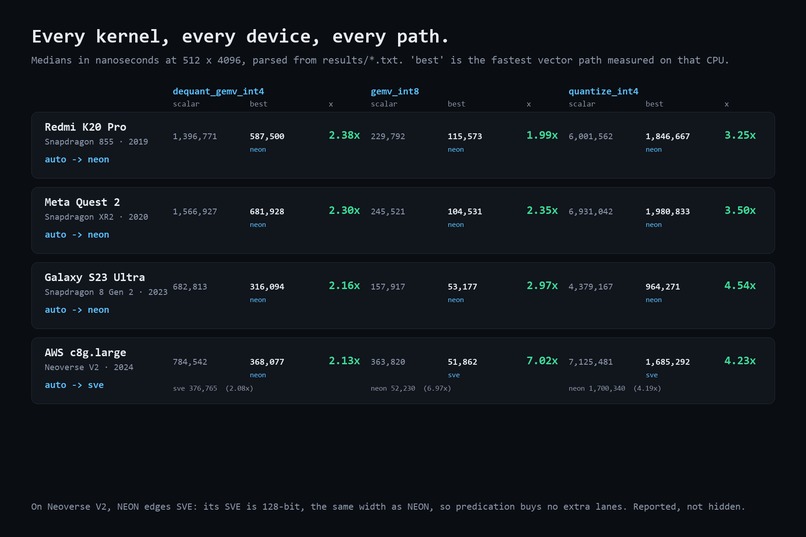The width and height of the screenshot is (806, 537).
Task: Click 'auto -> sve' under AWS c8g.large
Action: [x=74, y=384]
